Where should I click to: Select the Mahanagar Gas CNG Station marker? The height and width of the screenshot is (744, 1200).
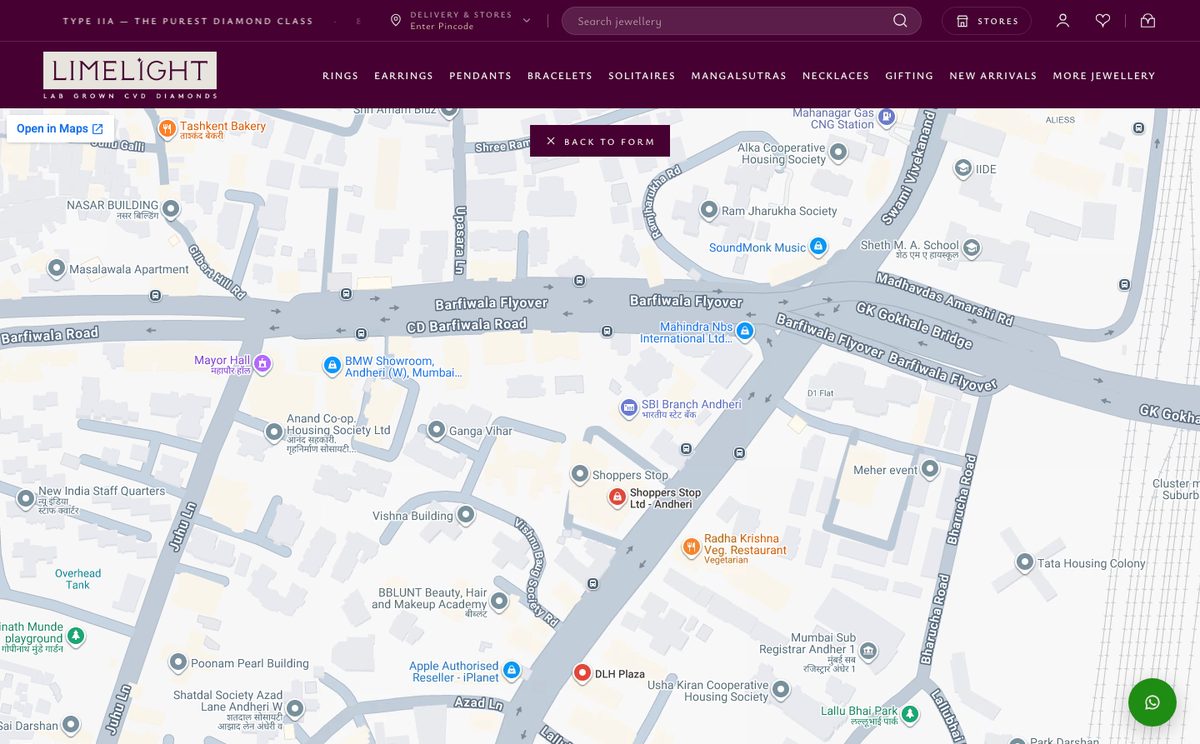pos(886,118)
